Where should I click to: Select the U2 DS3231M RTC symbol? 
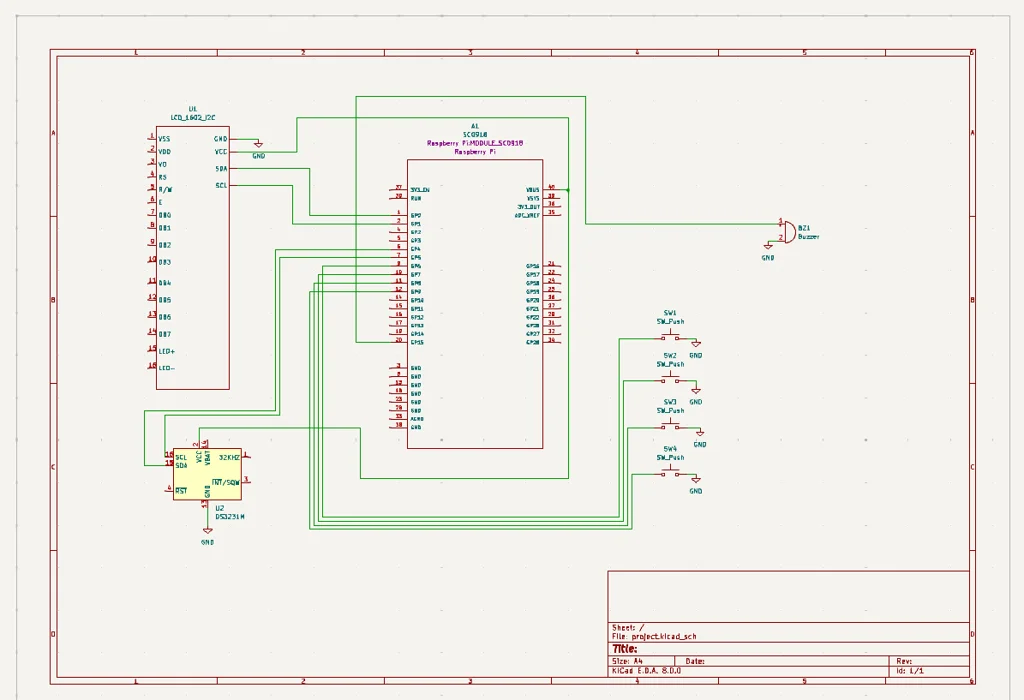pos(207,475)
